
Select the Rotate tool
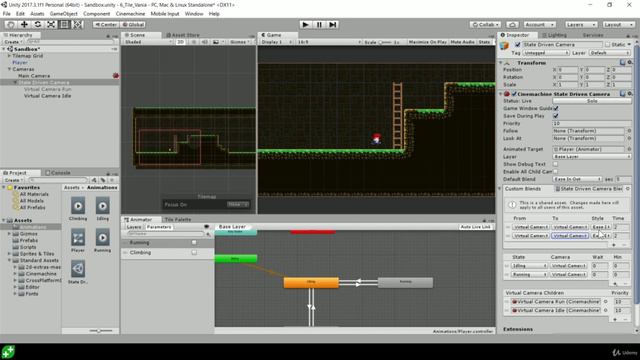tap(38, 24)
